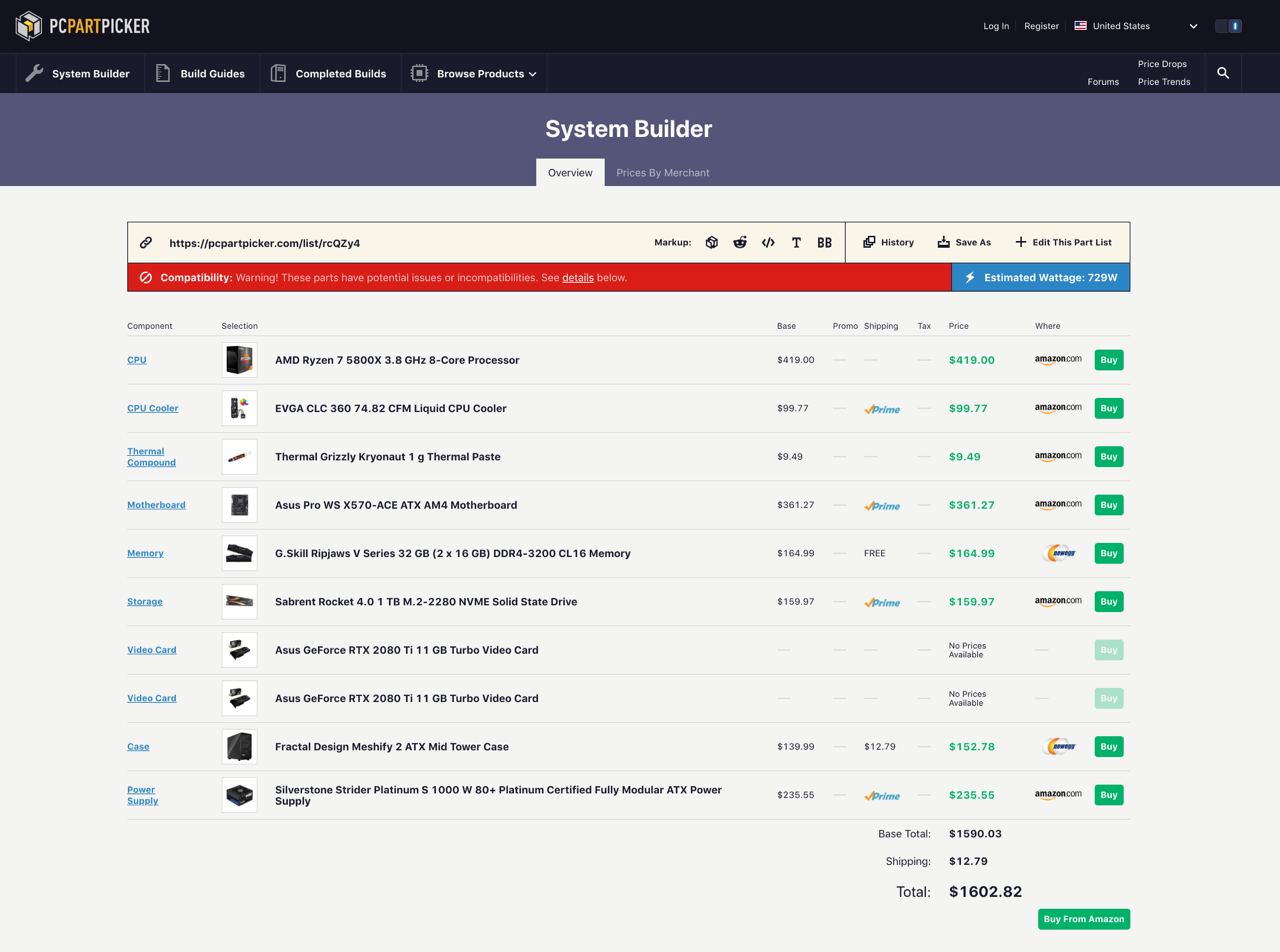This screenshot has width=1280, height=952.
Task: Open the Storage component link
Action: click(145, 602)
